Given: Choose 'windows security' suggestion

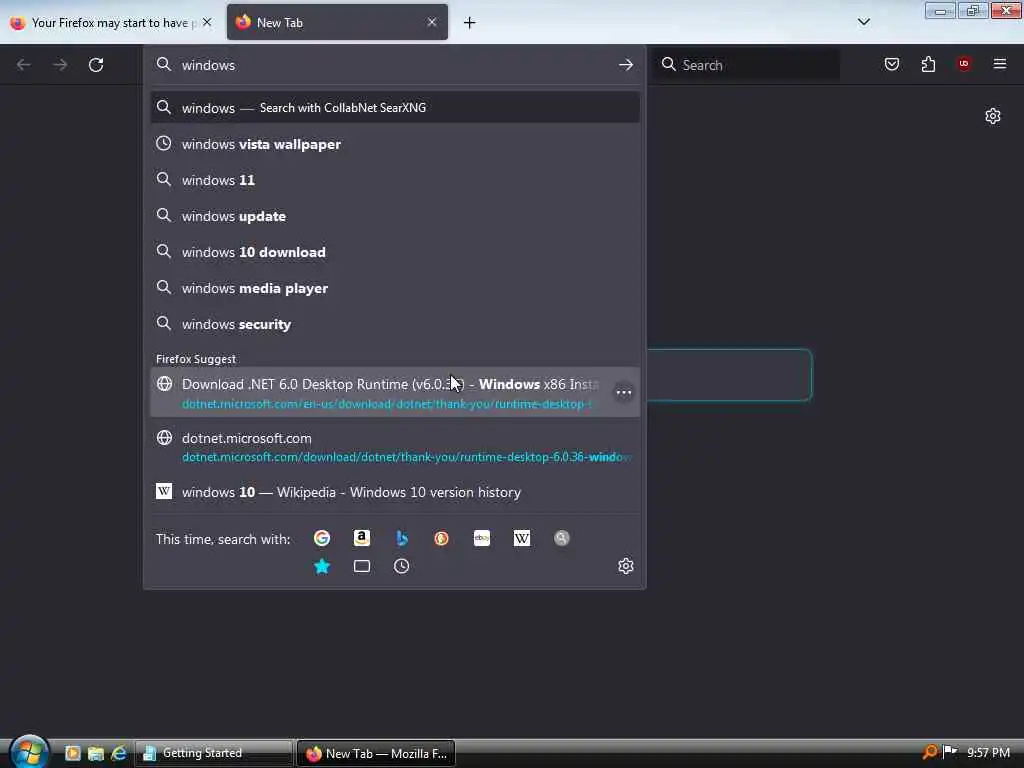Looking at the screenshot, I should coord(395,324).
